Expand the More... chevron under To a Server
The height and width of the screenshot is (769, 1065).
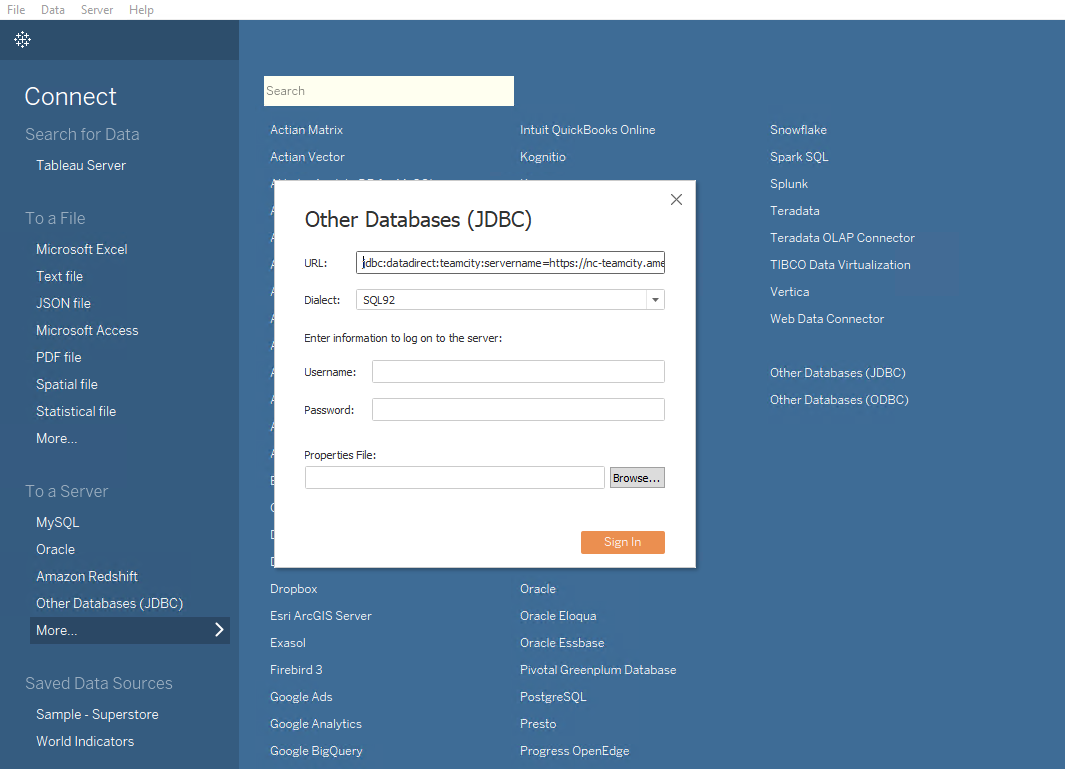coord(219,630)
